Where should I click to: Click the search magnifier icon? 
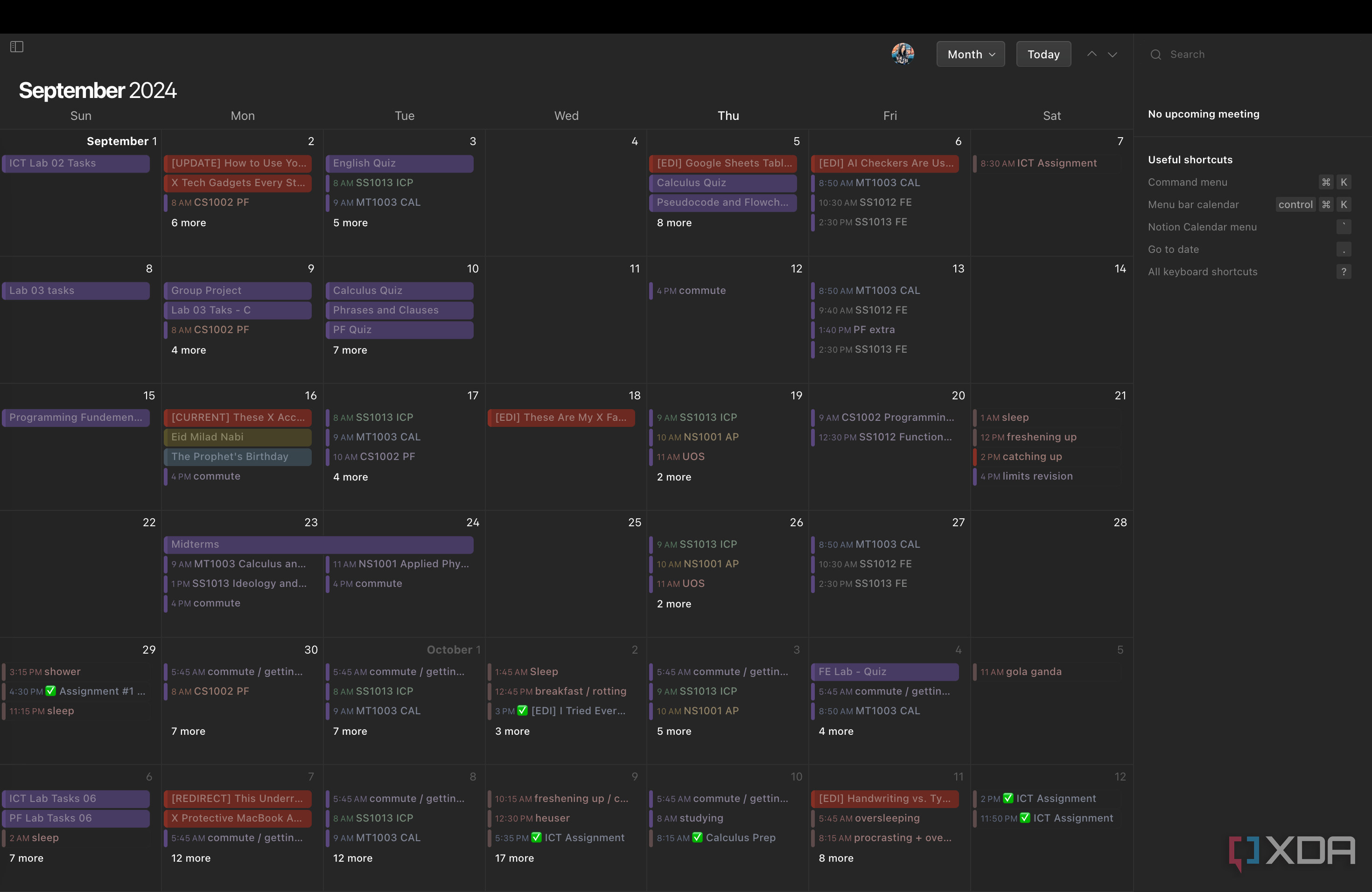pyautogui.click(x=1155, y=54)
